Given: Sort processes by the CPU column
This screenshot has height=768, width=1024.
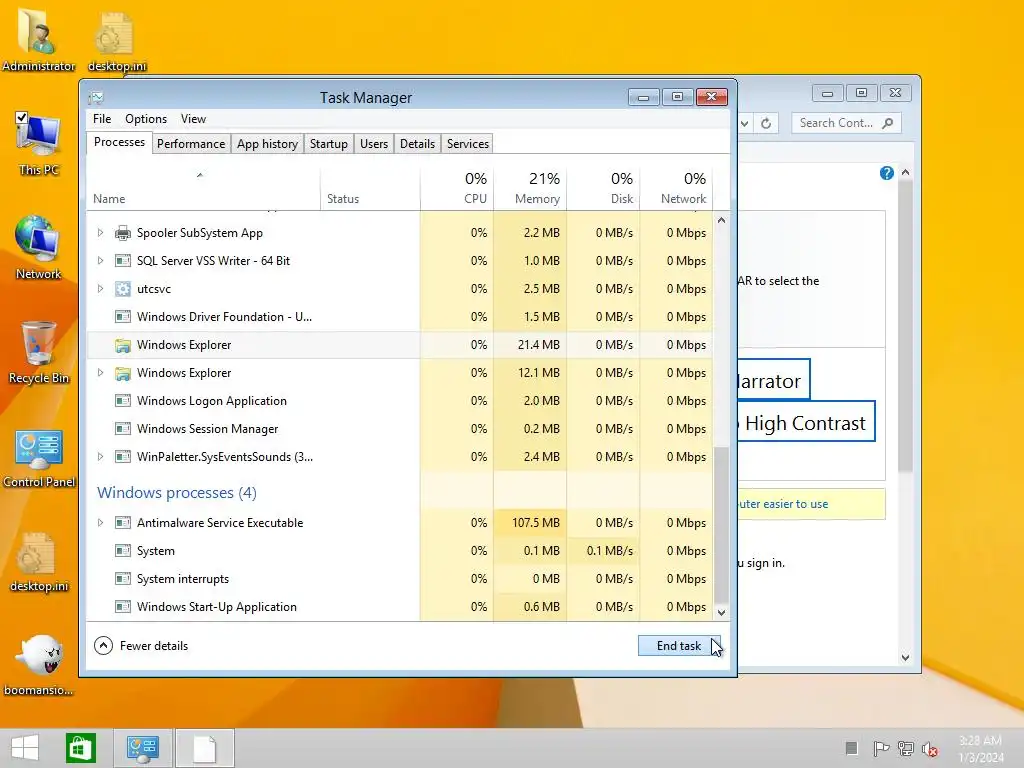Looking at the screenshot, I should pos(457,187).
